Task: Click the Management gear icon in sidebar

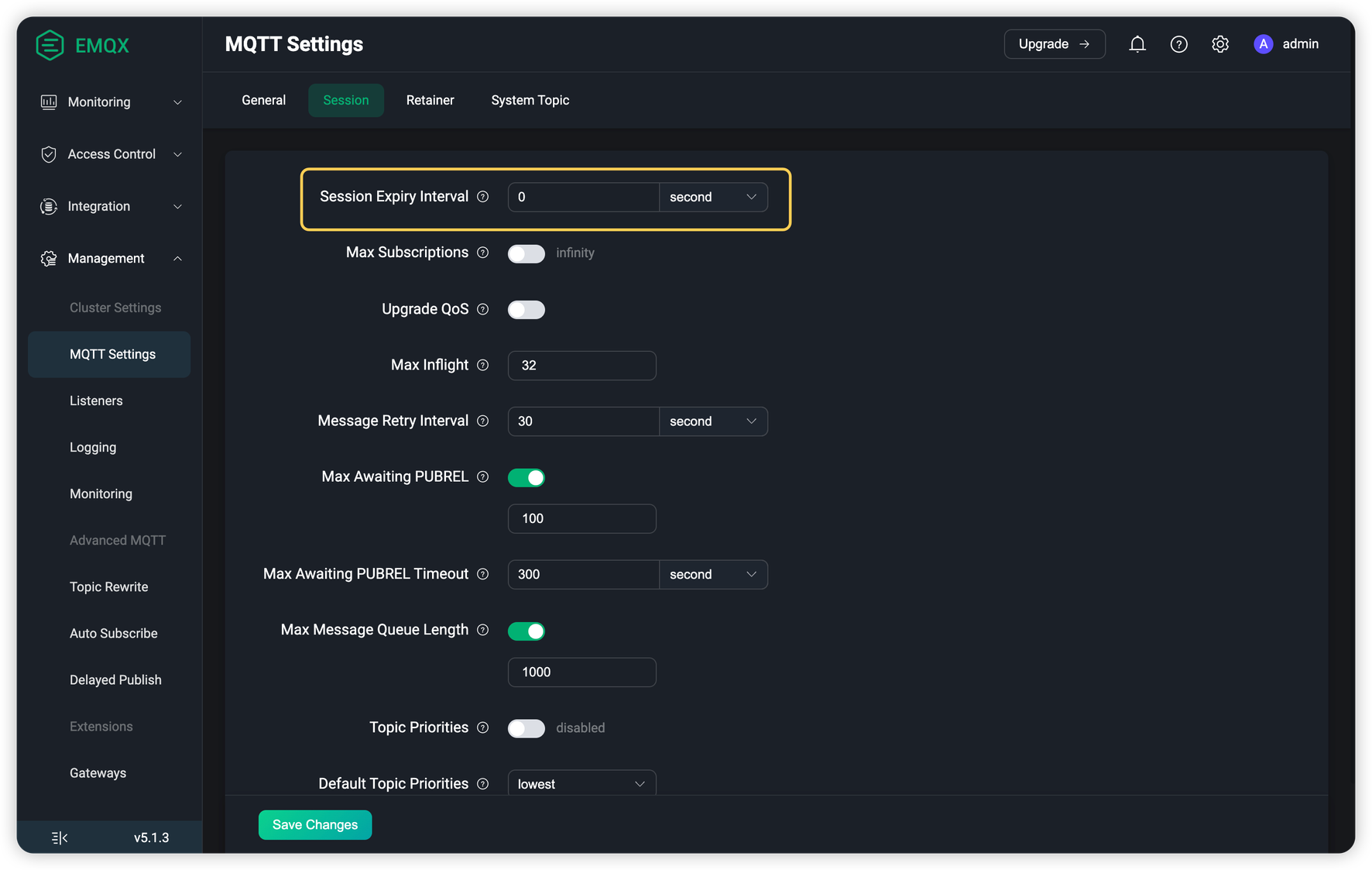Action: tap(49, 258)
